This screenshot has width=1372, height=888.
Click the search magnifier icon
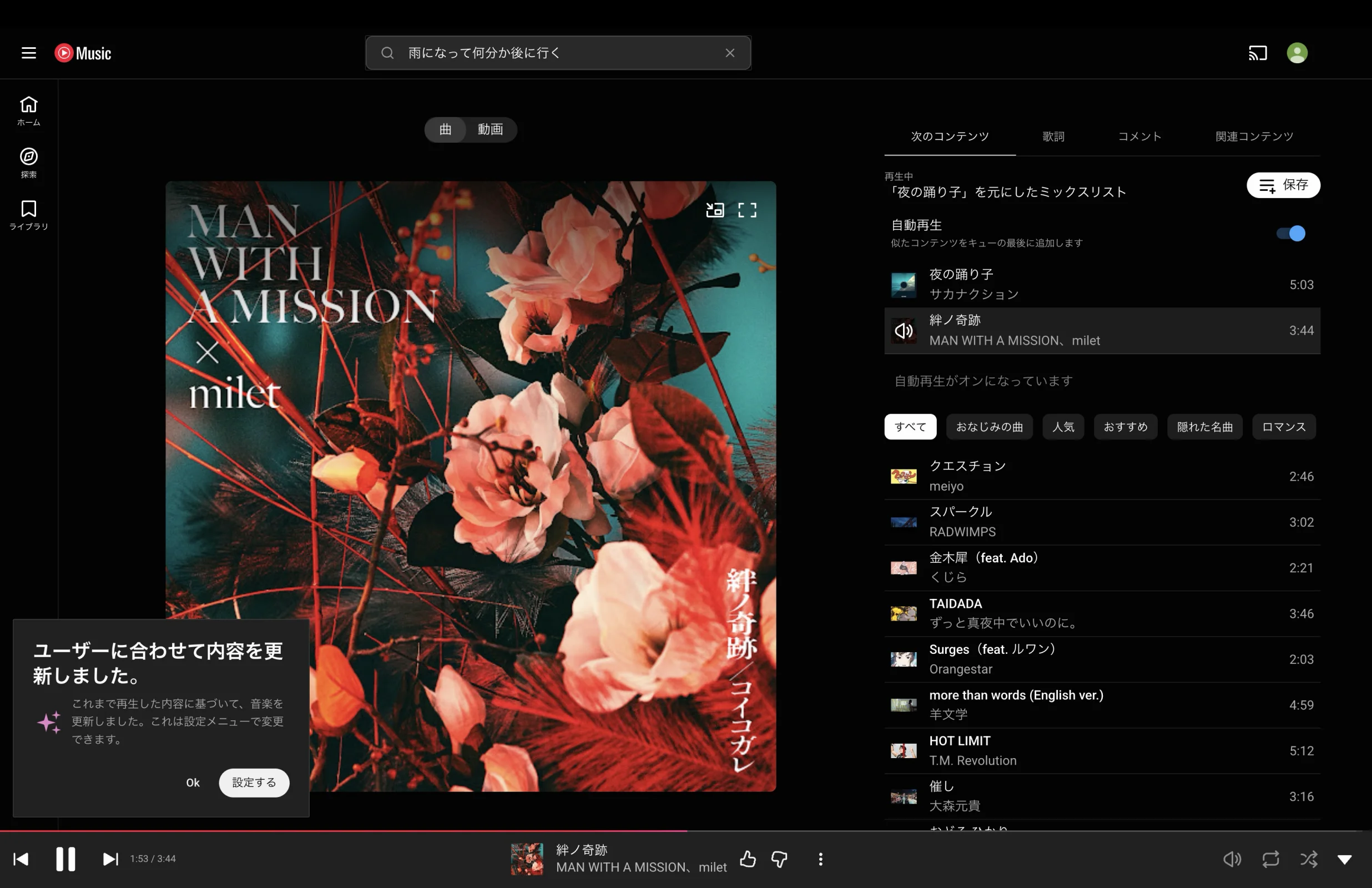point(387,53)
